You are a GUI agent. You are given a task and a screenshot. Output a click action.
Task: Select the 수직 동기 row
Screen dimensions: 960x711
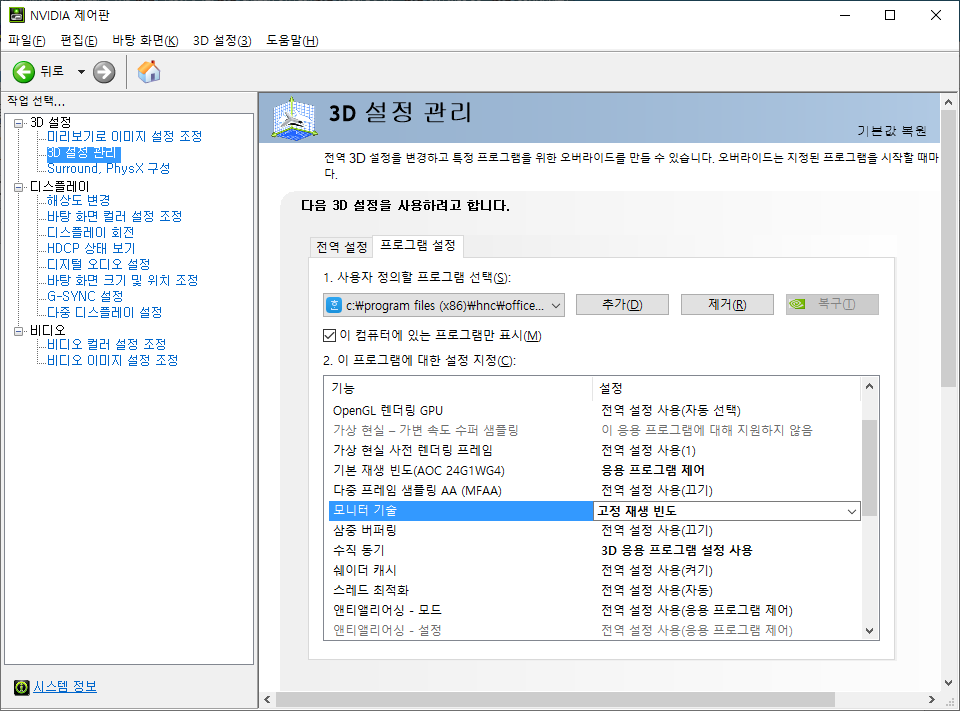coord(594,551)
